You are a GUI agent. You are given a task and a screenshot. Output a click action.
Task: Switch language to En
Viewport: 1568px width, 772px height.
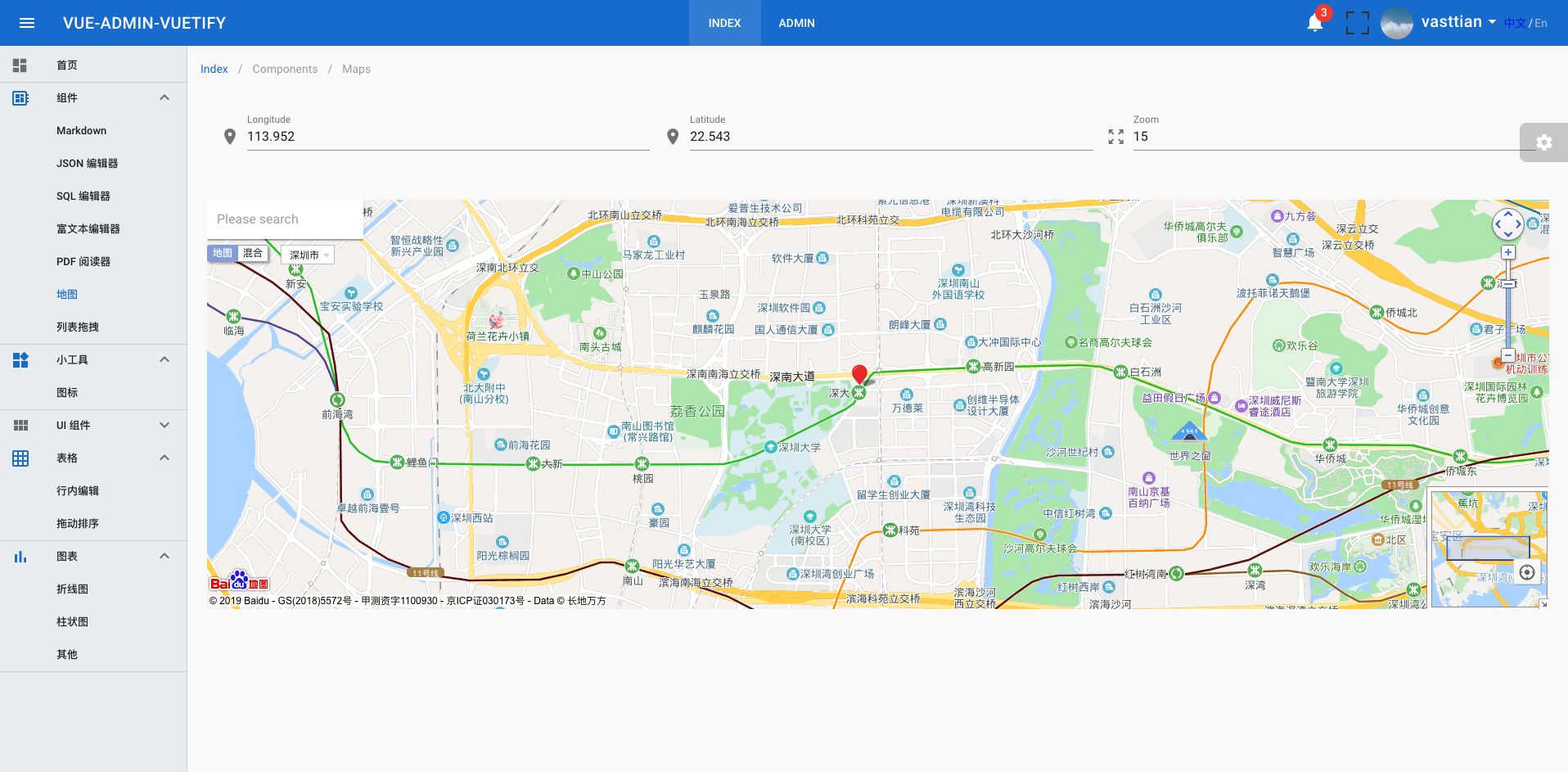click(1541, 23)
